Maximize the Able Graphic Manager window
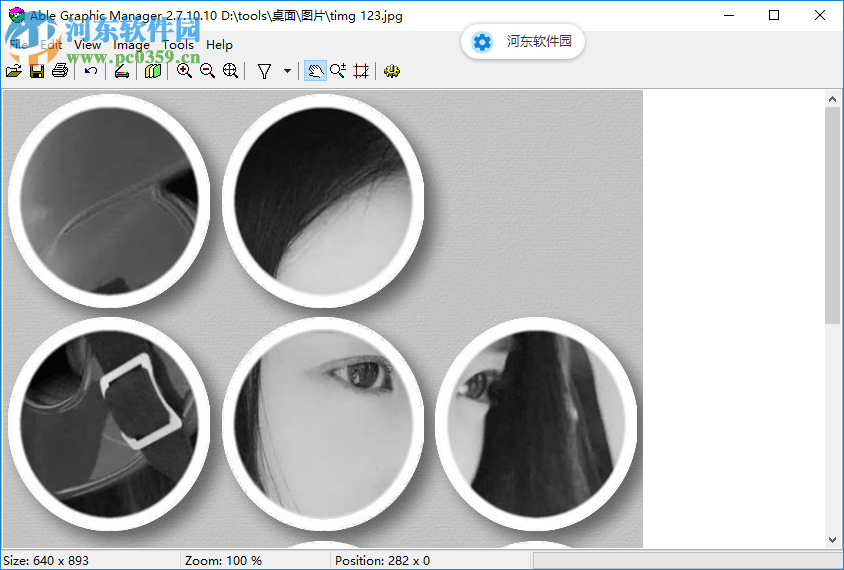 pyautogui.click(x=774, y=15)
